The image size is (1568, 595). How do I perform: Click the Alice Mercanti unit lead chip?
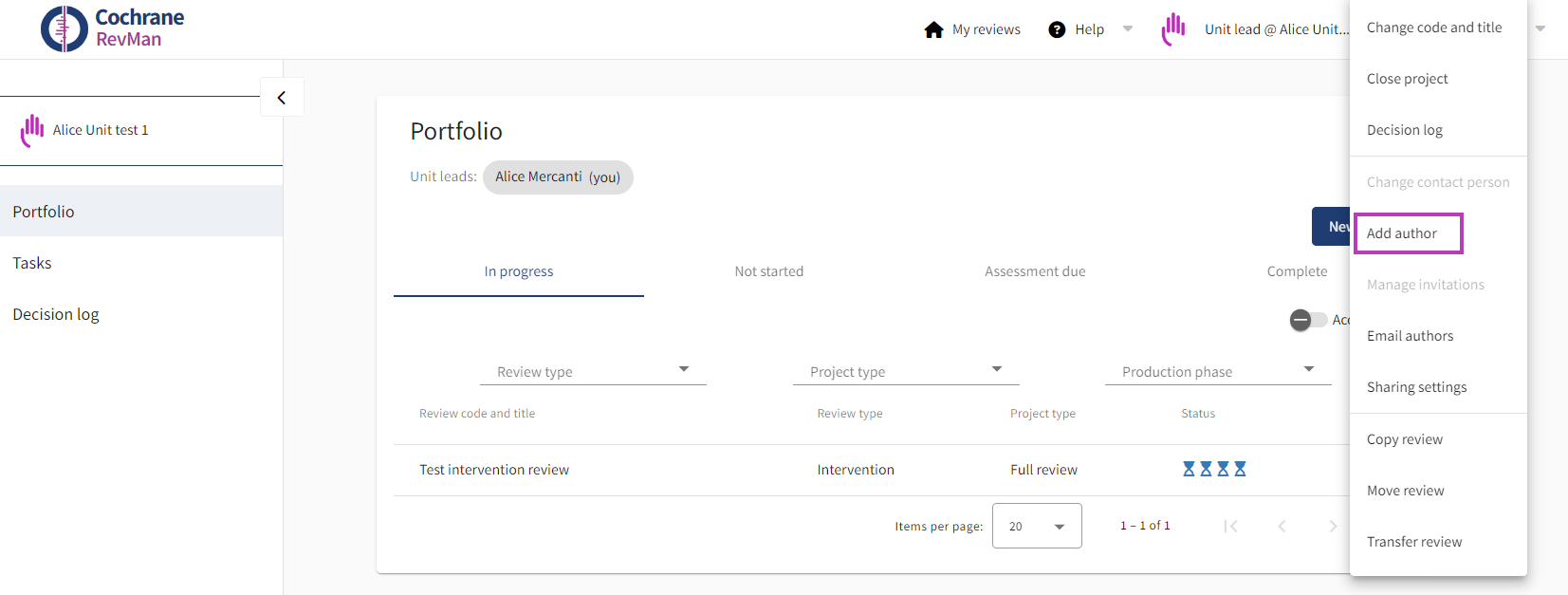click(x=558, y=177)
